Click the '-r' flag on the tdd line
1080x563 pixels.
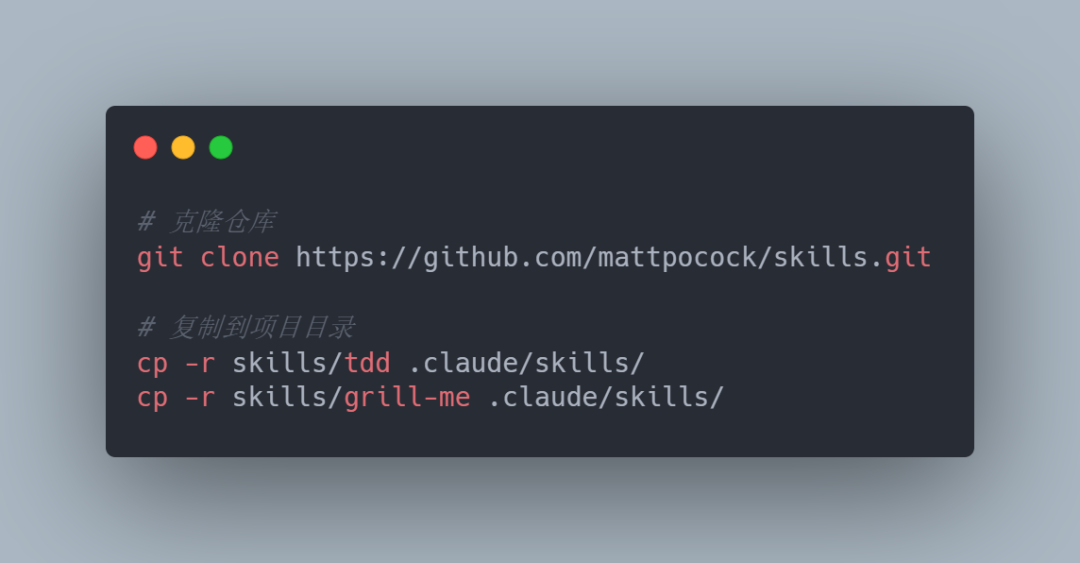[200, 364]
